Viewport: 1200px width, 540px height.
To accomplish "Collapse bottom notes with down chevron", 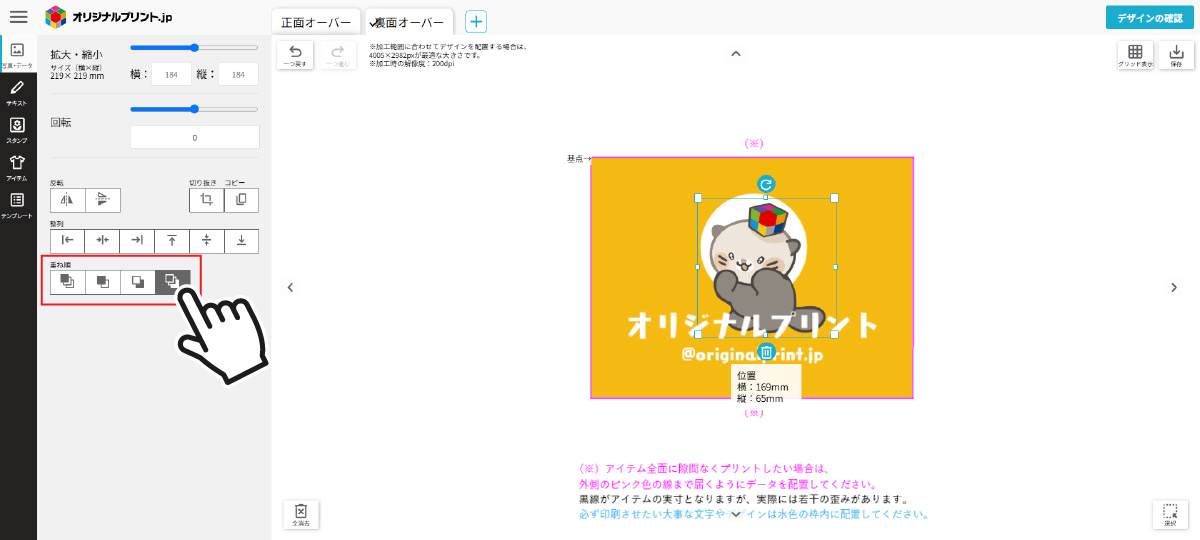I will pyautogui.click(x=736, y=514).
